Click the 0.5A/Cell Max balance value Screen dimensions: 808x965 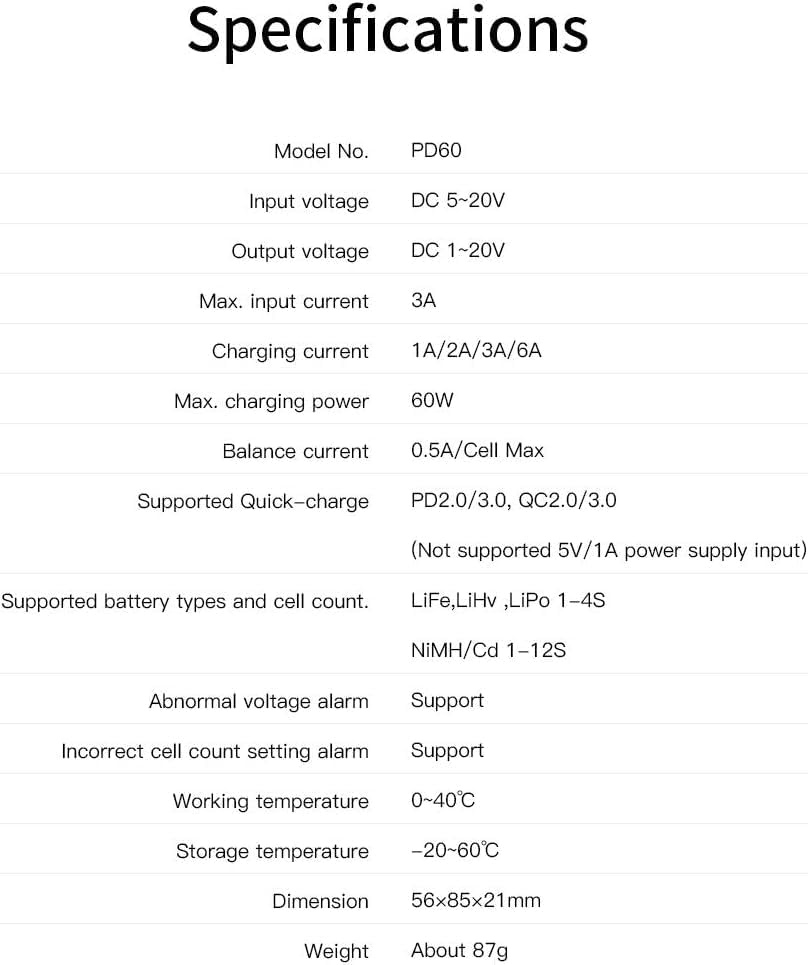477,450
